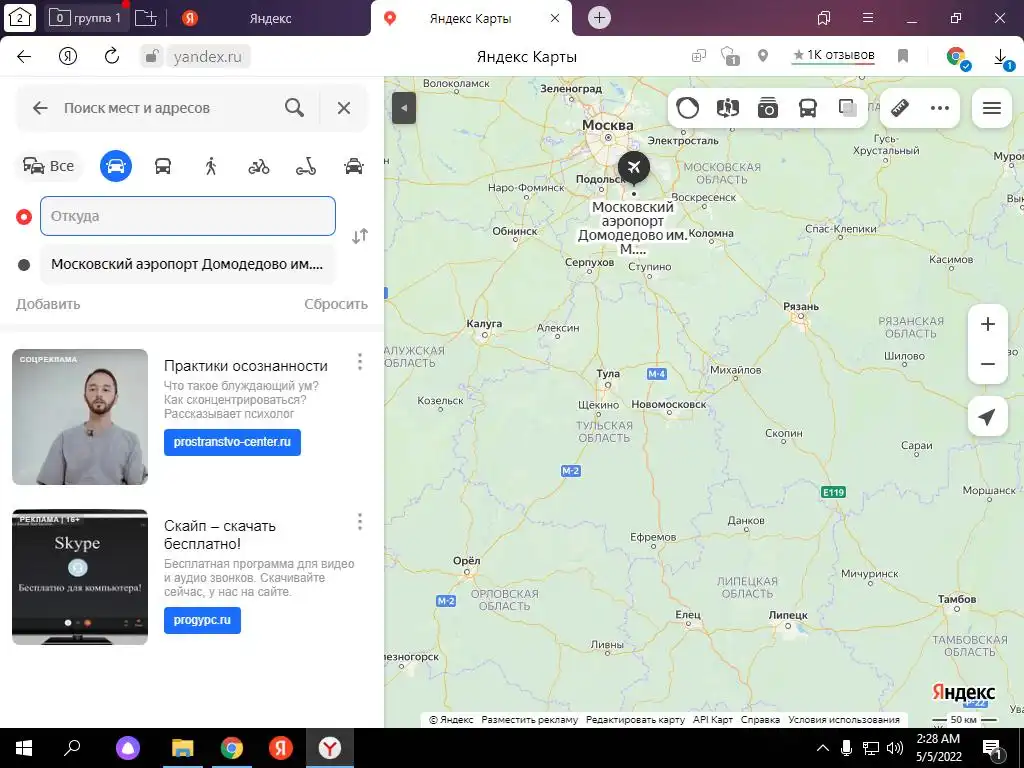Open Windows Start menu

click(x=24, y=748)
